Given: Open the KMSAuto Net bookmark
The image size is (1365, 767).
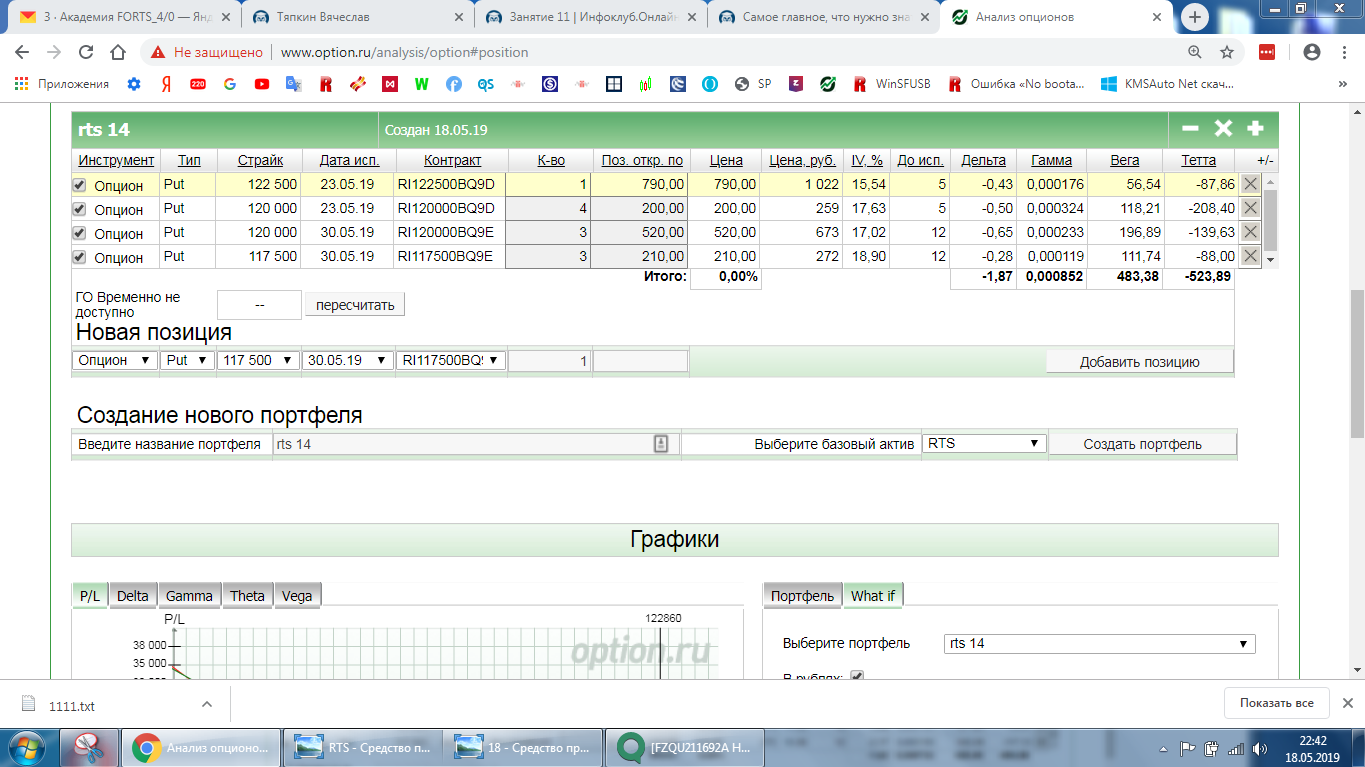Looking at the screenshot, I should click(x=1167, y=84).
